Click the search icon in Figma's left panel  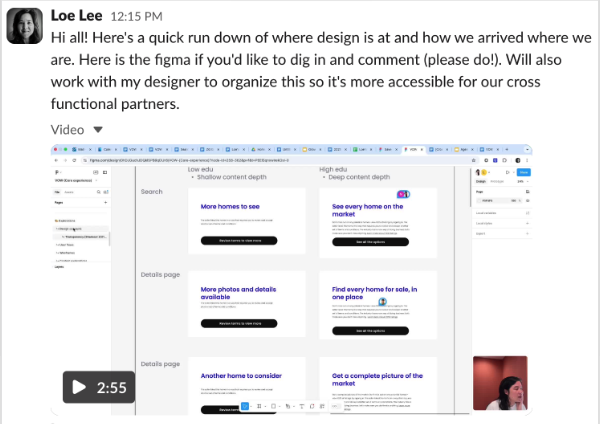coord(98,192)
